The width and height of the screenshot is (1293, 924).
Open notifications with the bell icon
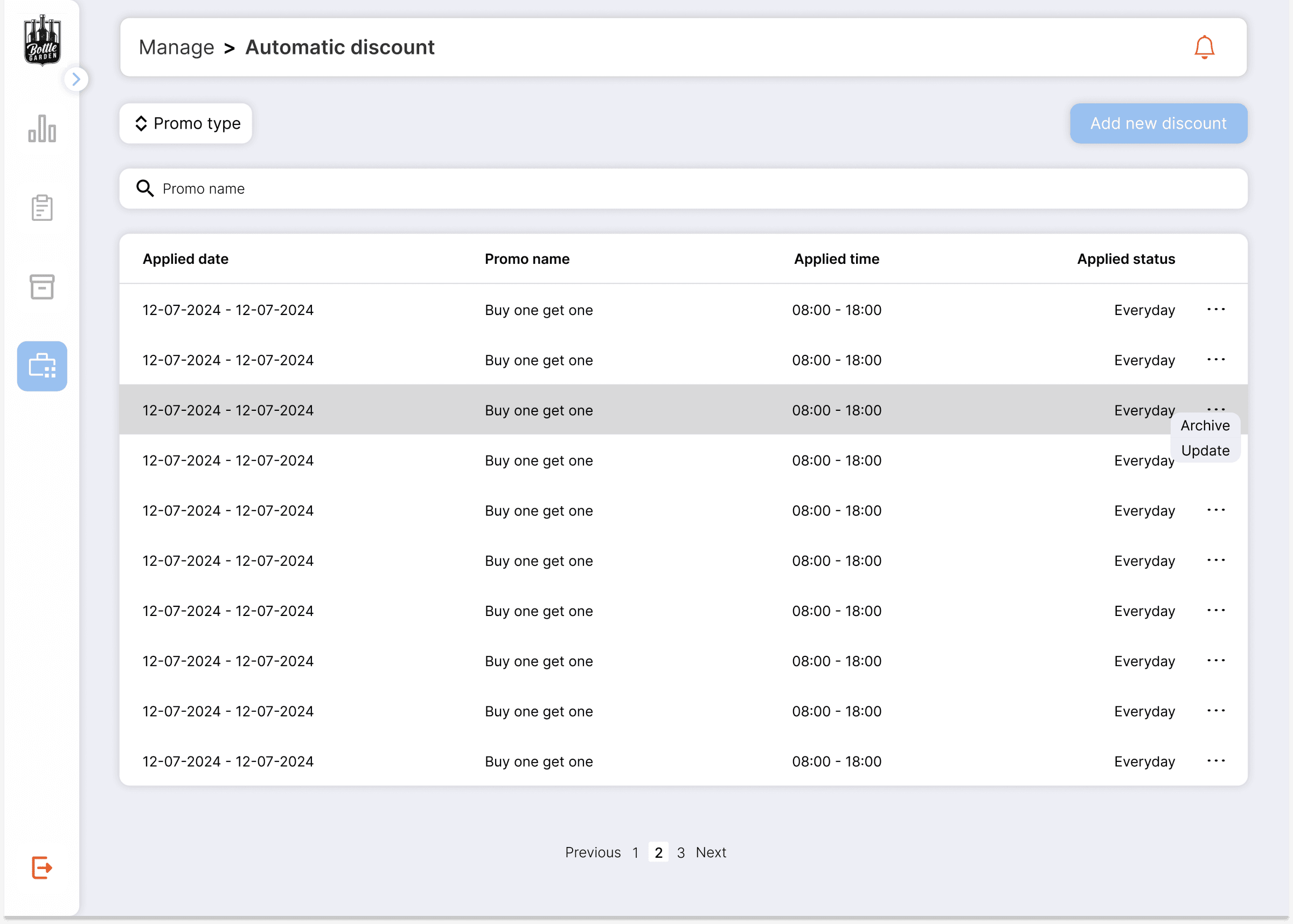pos(1204,47)
